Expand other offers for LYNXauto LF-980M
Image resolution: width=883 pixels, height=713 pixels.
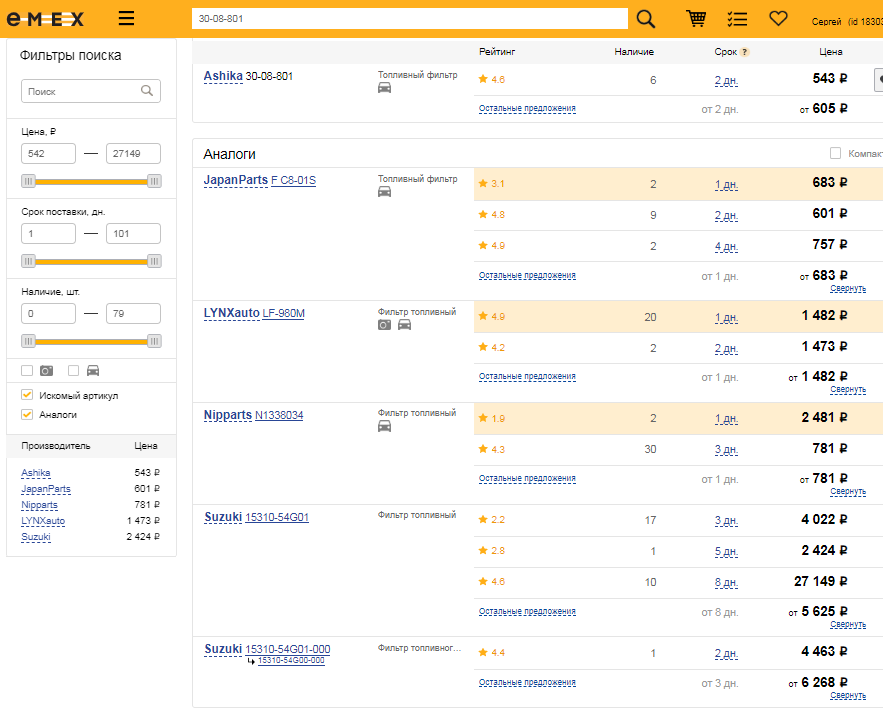coord(527,376)
